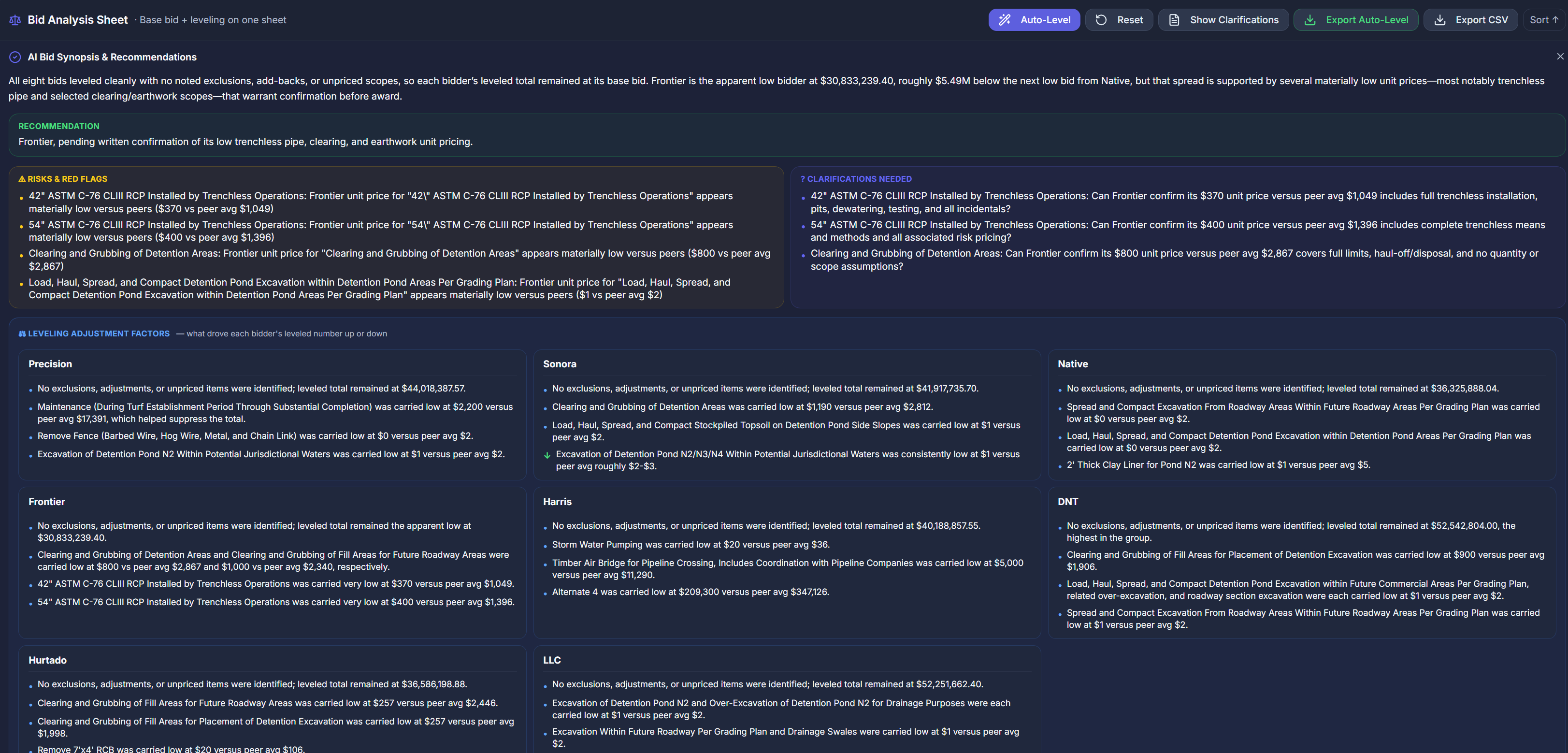Click the magic wand Auto-Level icon

(1005, 20)
